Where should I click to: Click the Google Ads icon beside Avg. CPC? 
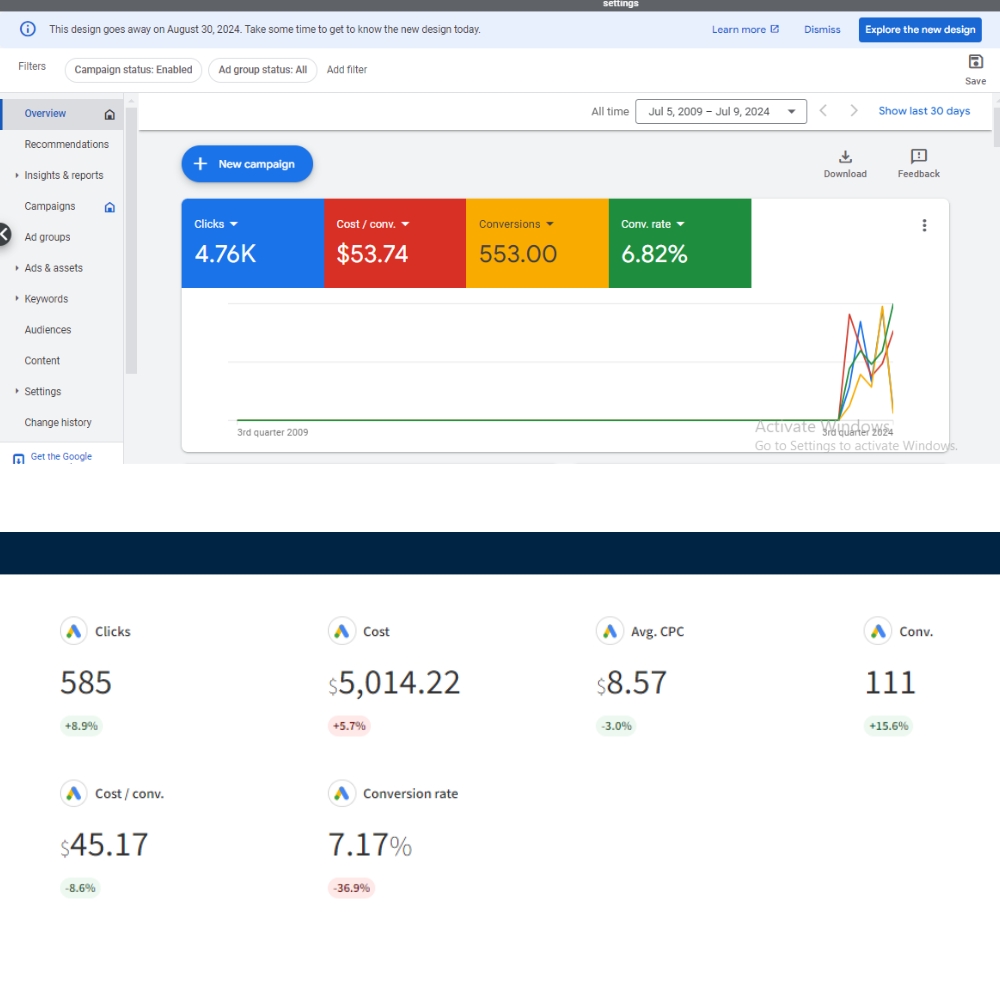coord(609,631)
